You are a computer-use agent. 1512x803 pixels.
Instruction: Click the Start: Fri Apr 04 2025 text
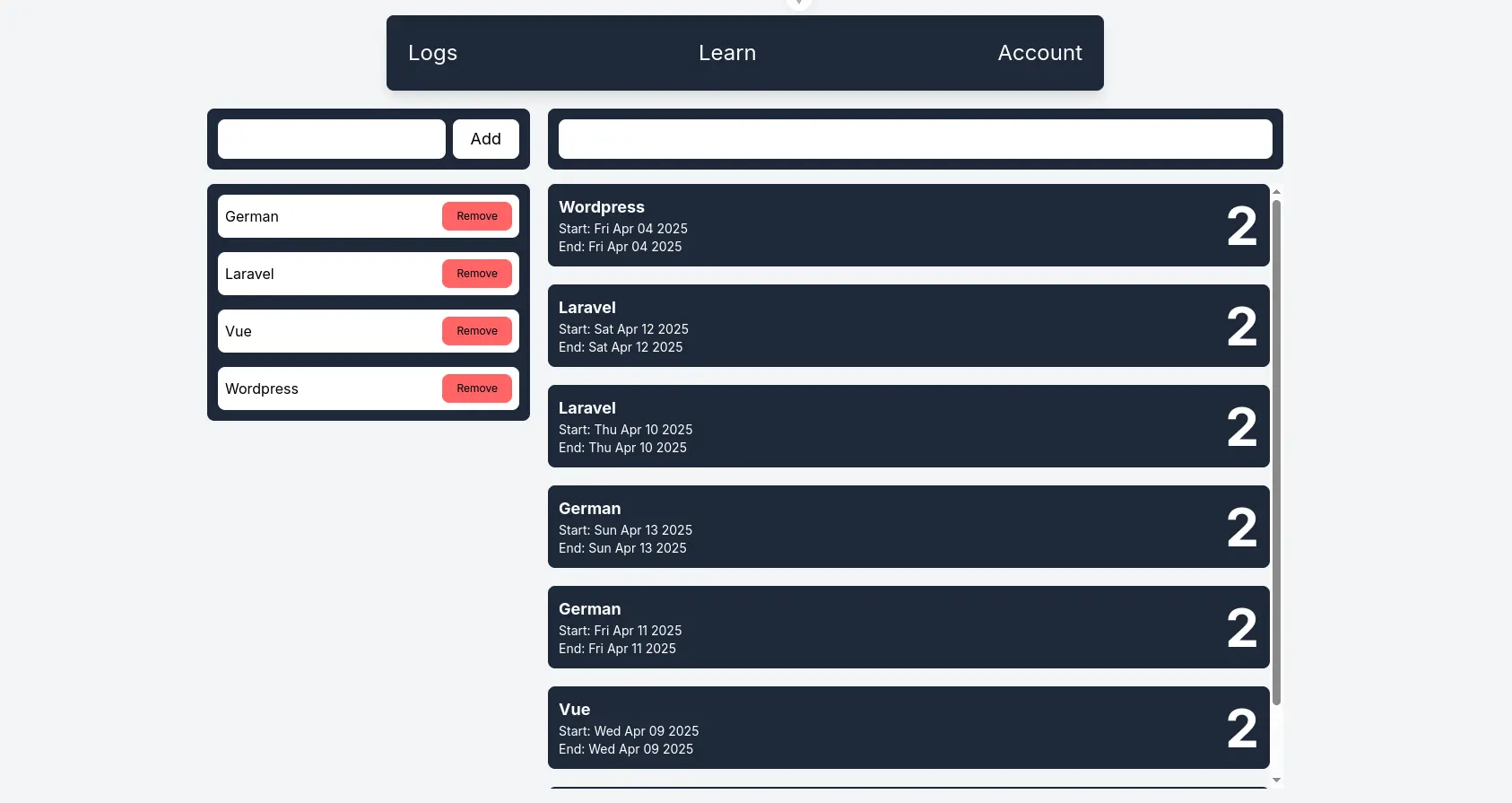623,229
